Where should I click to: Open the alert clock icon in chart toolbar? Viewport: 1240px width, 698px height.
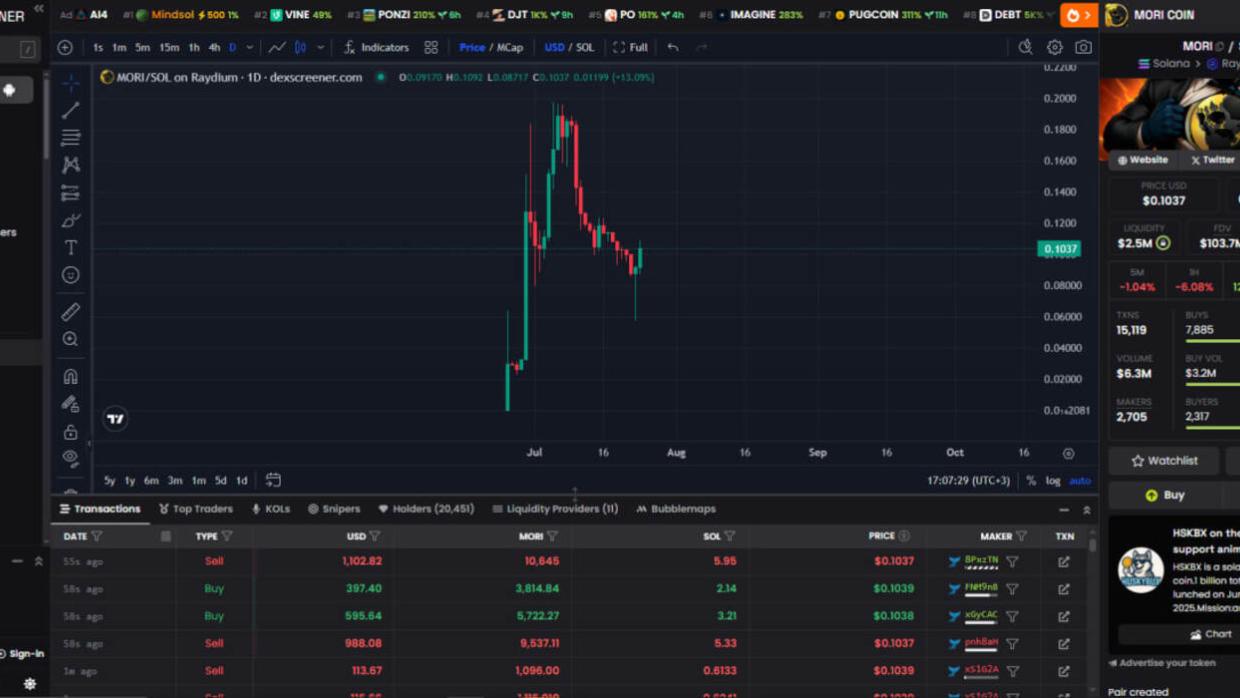[1025, 47]
